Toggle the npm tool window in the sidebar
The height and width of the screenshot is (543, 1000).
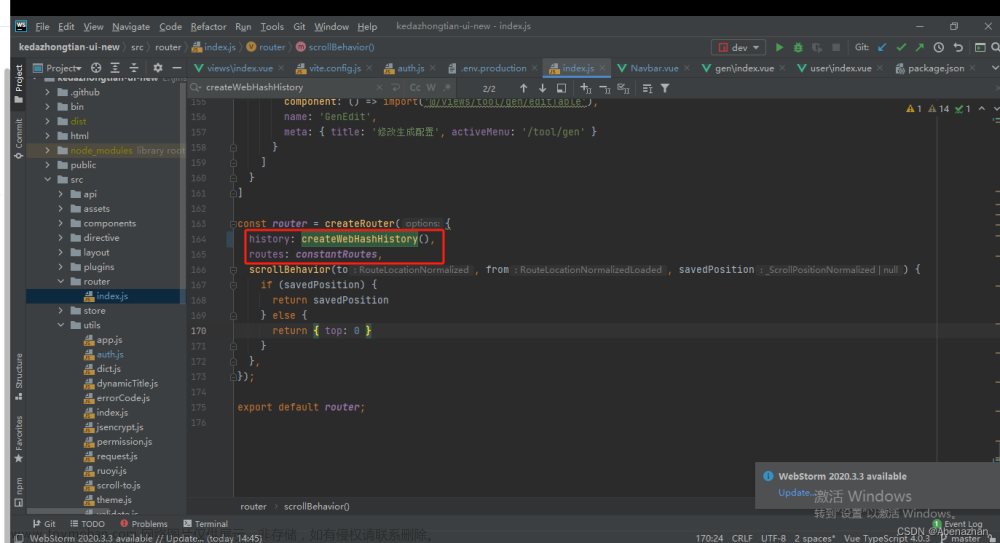pos(18,491)
